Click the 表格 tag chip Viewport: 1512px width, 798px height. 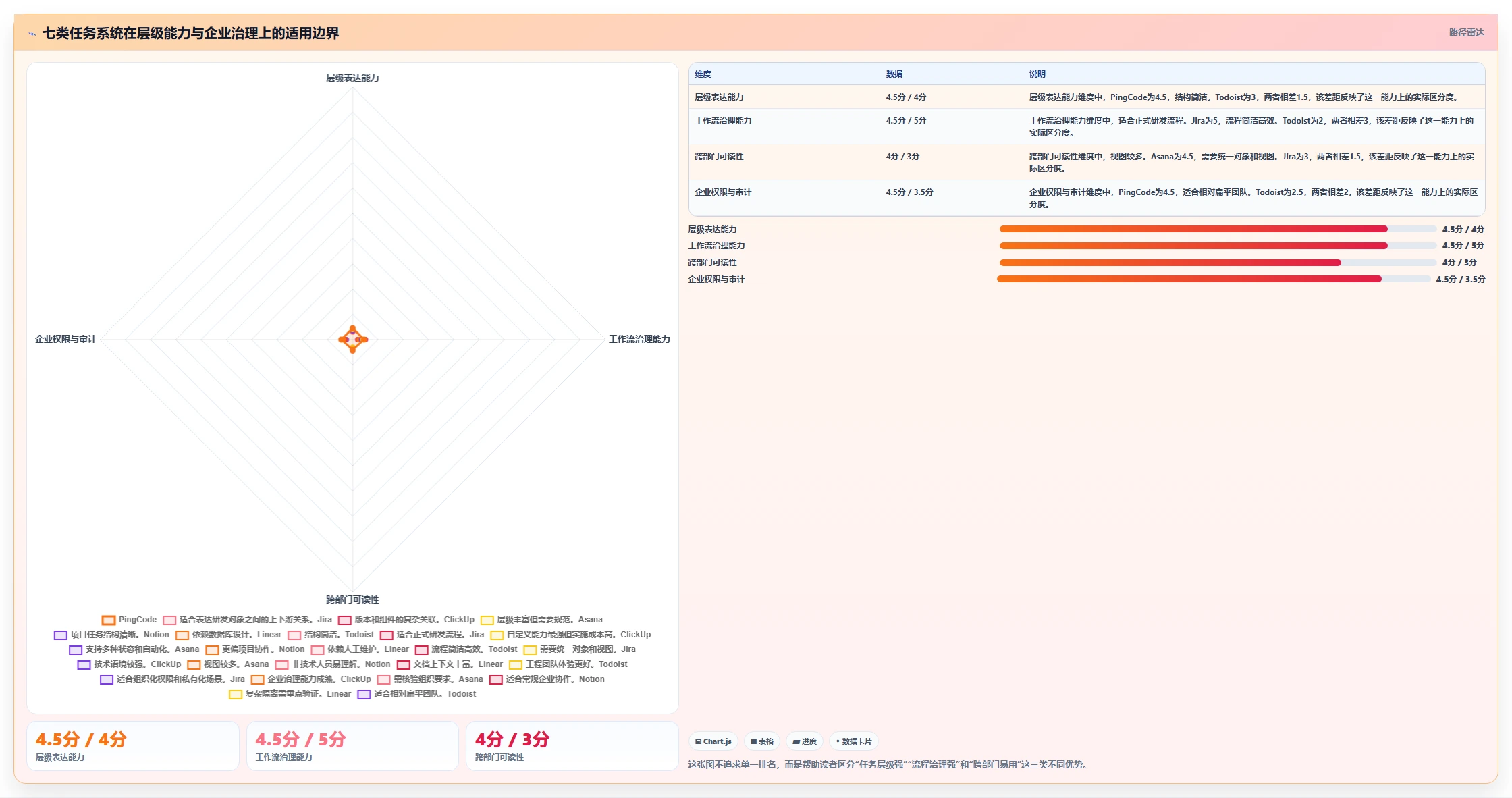coord(762,741)
